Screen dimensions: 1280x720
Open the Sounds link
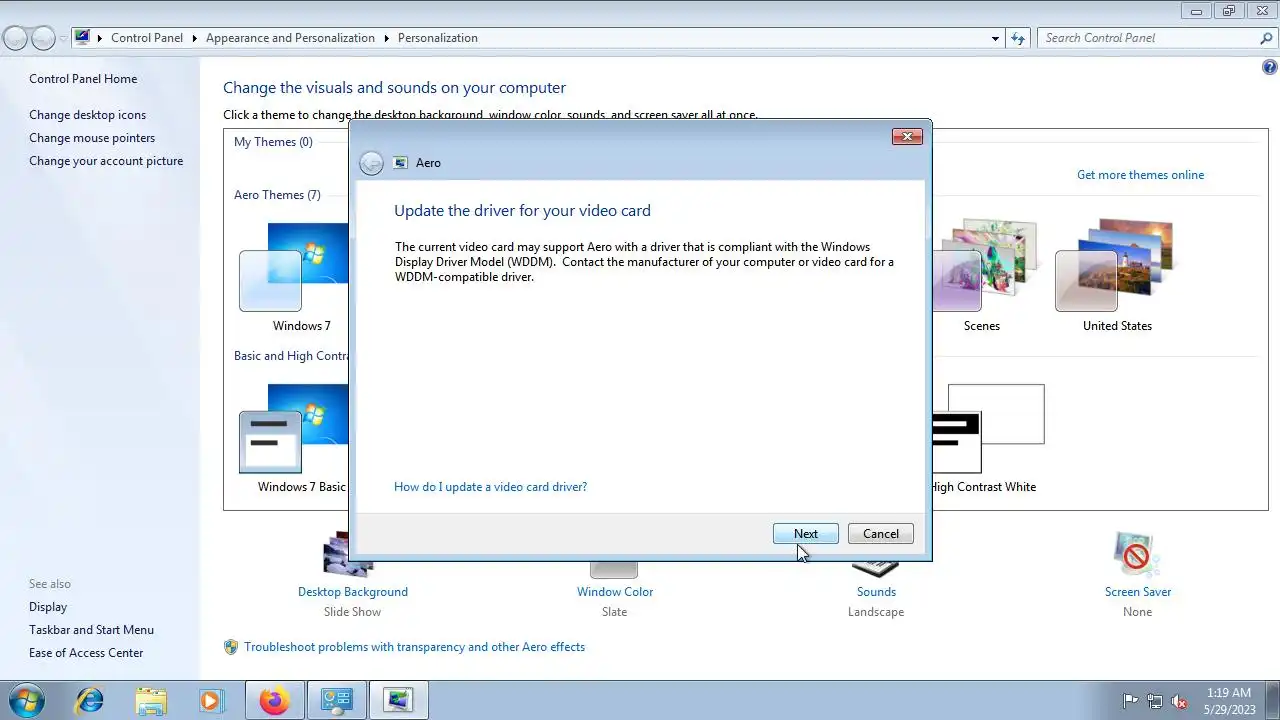point(876,592)
